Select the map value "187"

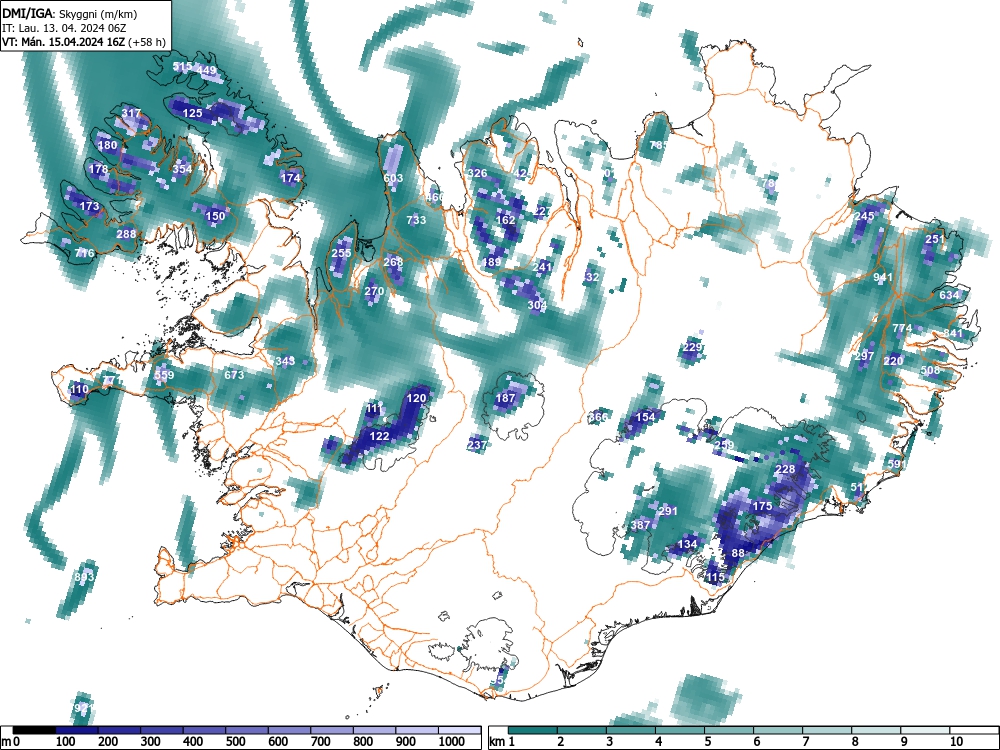pos(505,399)
